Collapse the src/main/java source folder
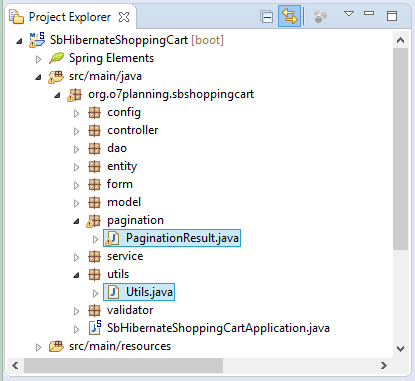Viewport: 415px width, 381px height. click(38, 77)
